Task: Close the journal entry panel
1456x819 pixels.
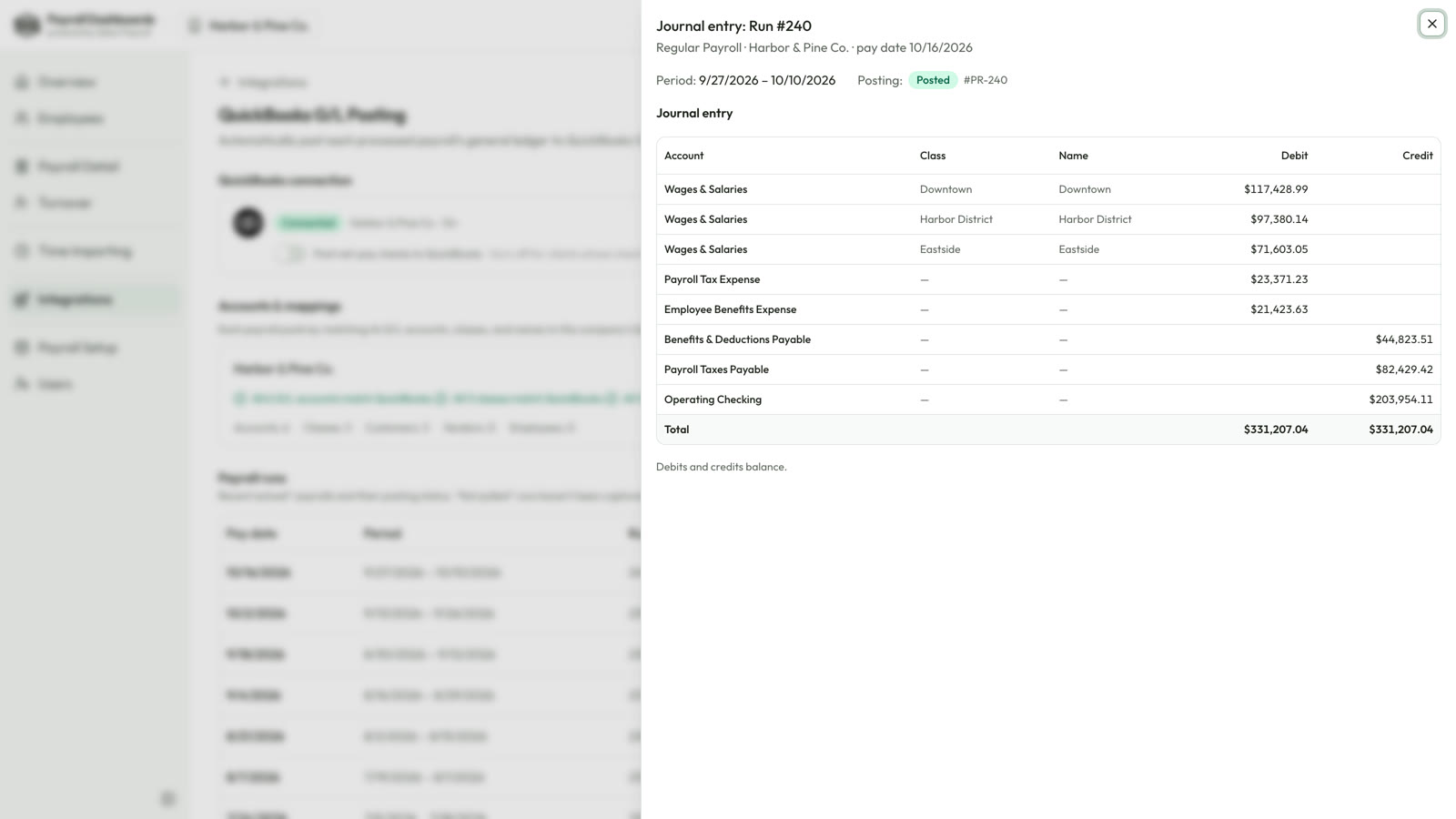Action: (1431, 24)
